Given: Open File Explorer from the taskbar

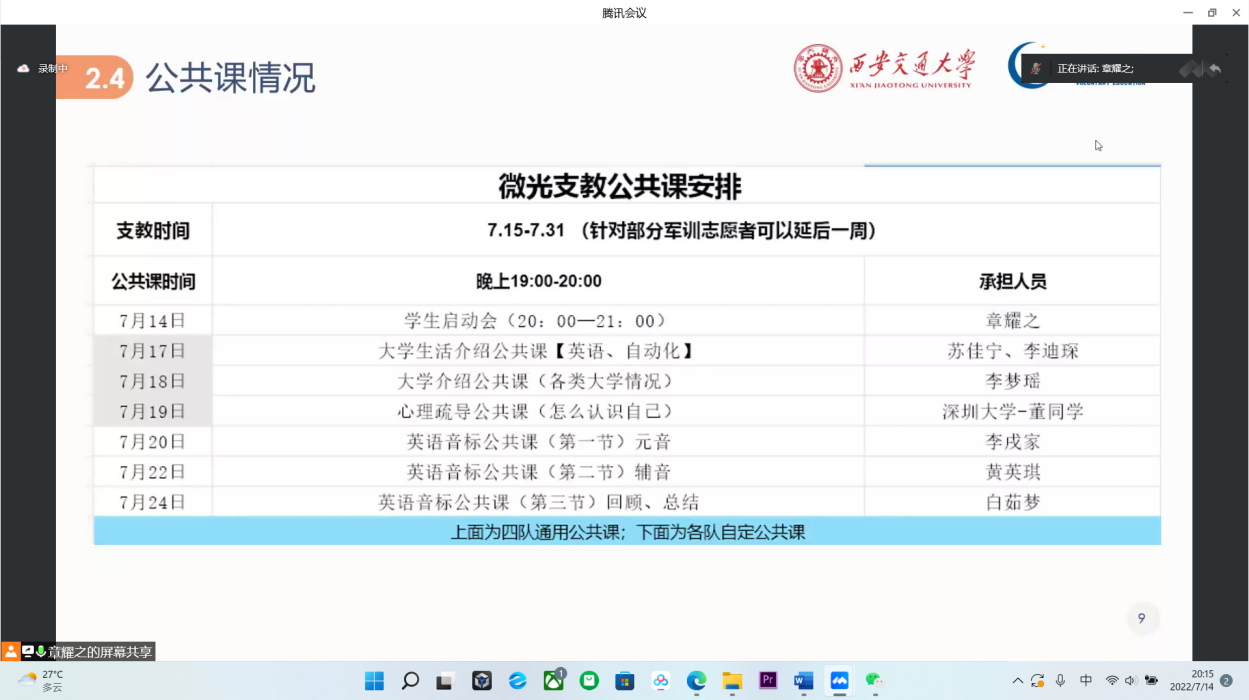Looking at the screenshot, I should (x=732, y=681).
